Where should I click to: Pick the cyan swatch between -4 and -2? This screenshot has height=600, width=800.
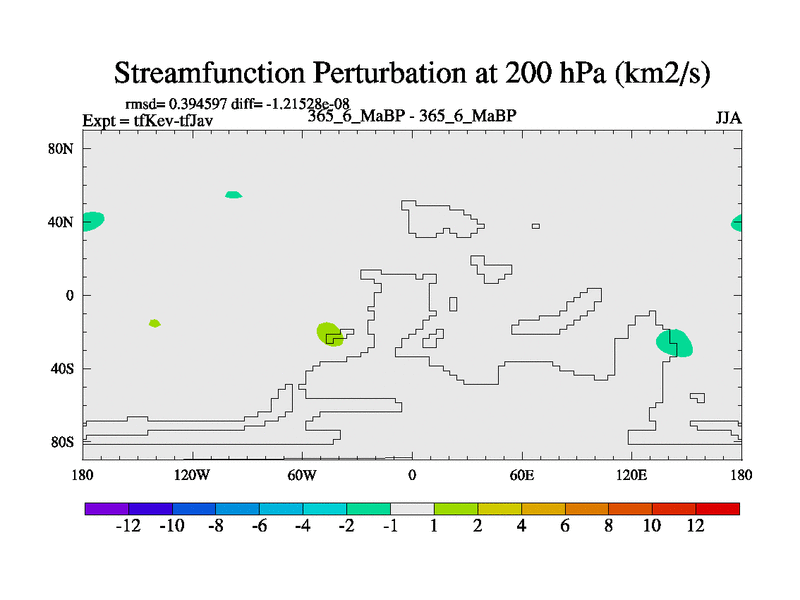pos(325,509)
